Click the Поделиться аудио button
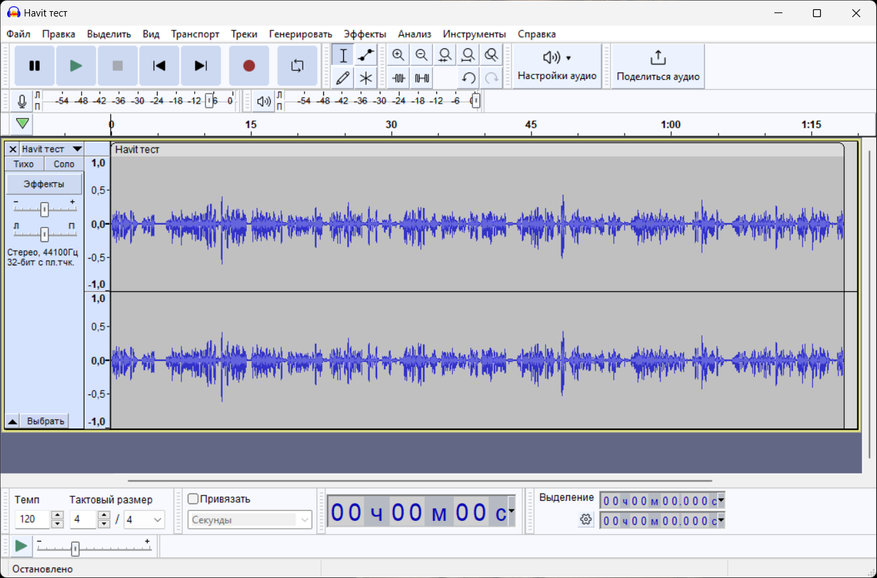Viewport: 877px width, 578px height. (x=658, y=66)
